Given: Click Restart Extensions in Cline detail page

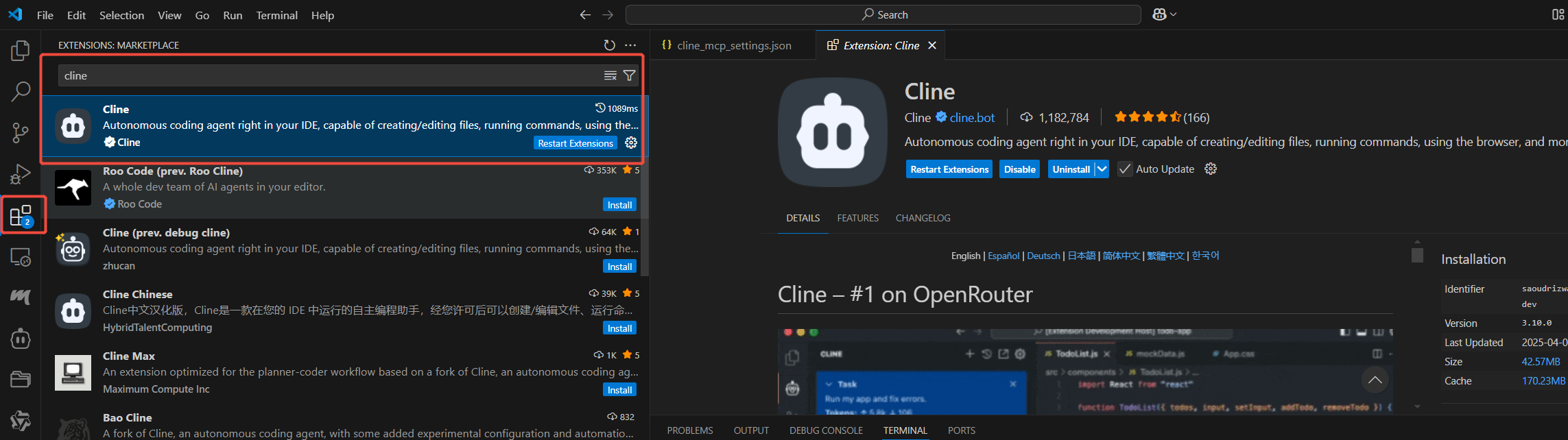Looking at the screenshot, I should [x=949, y=169].
